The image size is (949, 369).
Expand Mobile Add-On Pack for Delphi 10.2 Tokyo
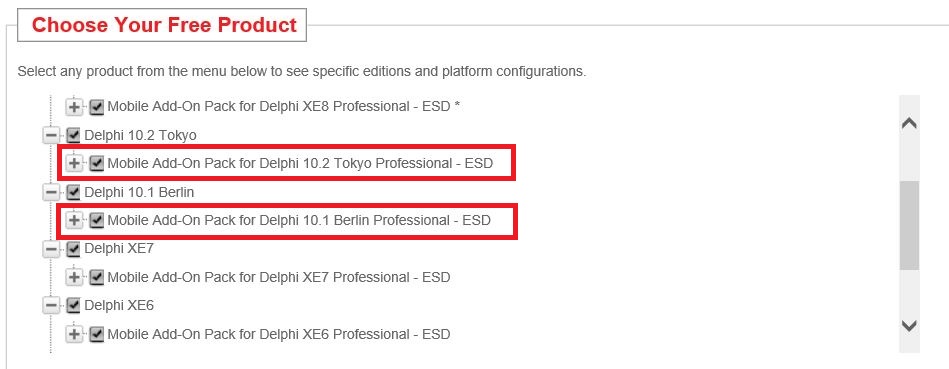74,164
